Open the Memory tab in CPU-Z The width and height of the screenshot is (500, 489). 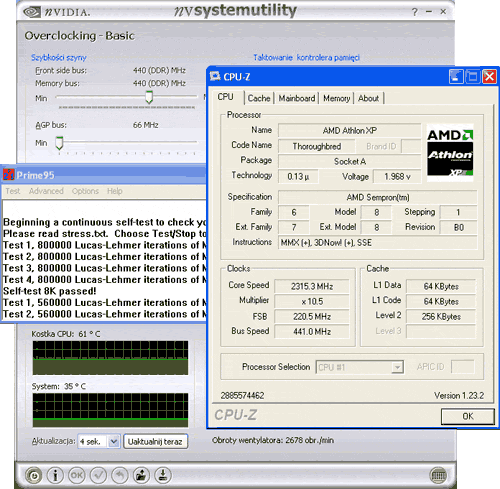tap(336, 98)
